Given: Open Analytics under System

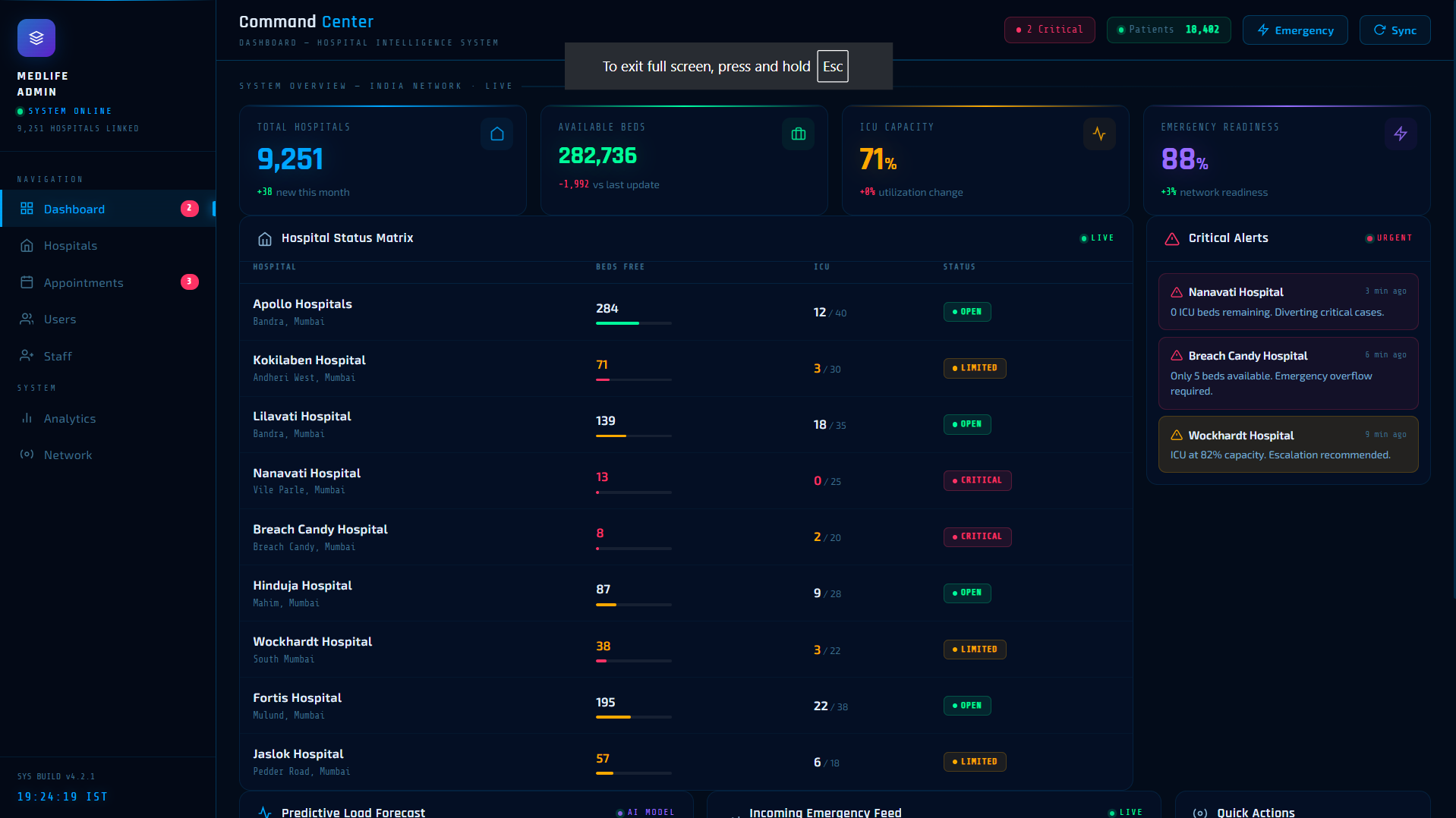Looking at the screenshot, I should pyautogui.click(x=108, y=418).
